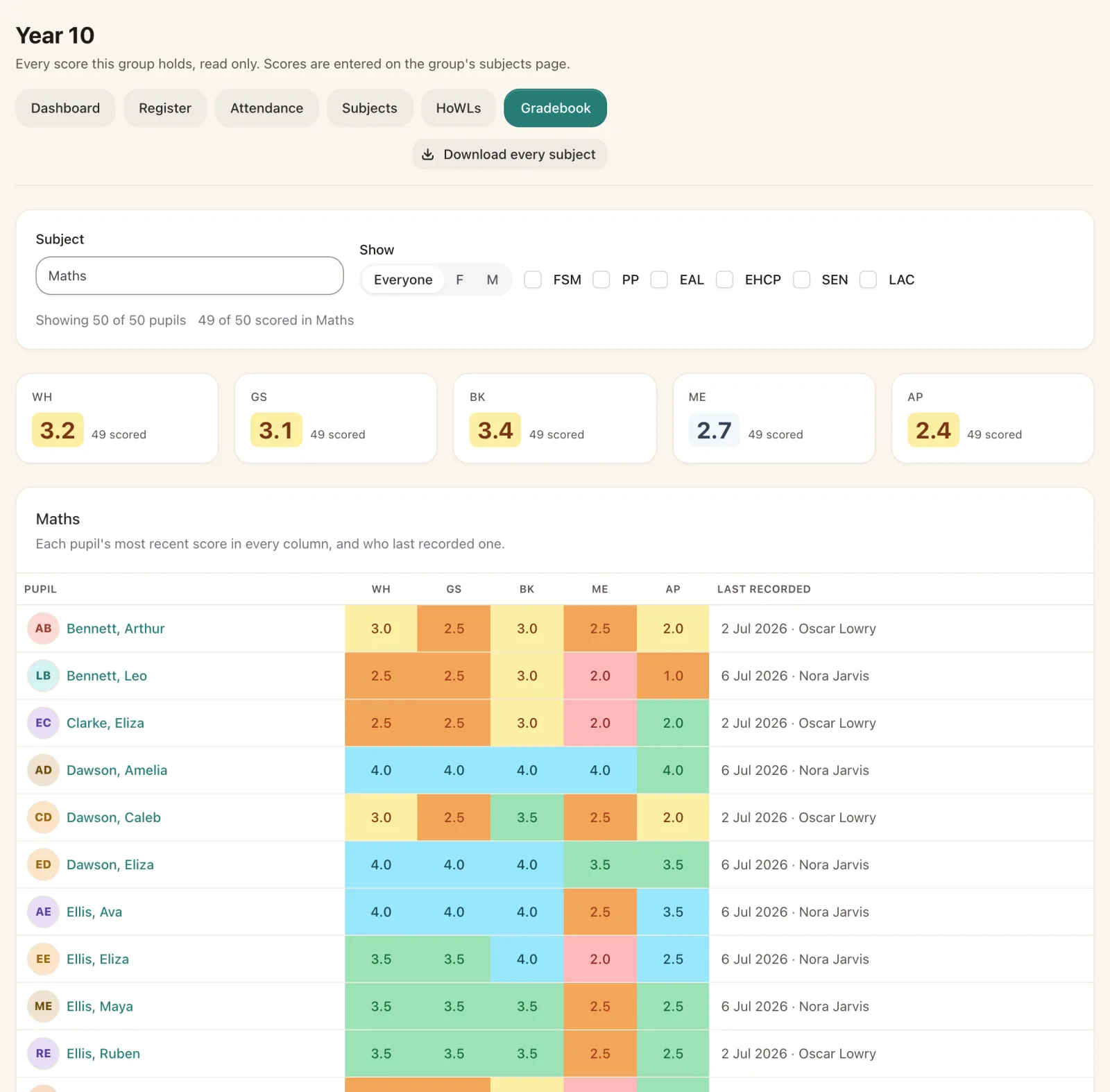
Task: Select the HoWLs tab
Action: [x=459, y=108]
